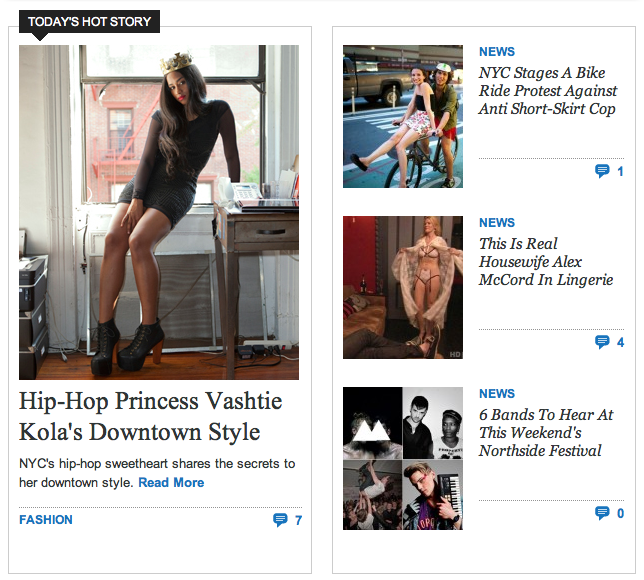Open This Is Real Housewife headline

click(545, 262)
